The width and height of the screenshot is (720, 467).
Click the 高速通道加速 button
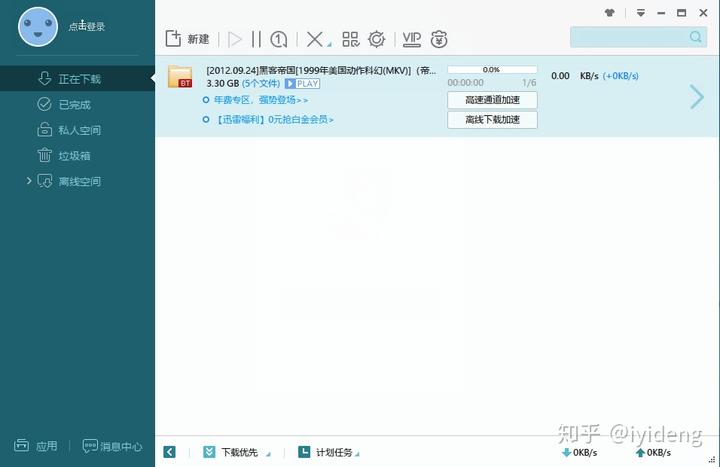click(492, 100)
